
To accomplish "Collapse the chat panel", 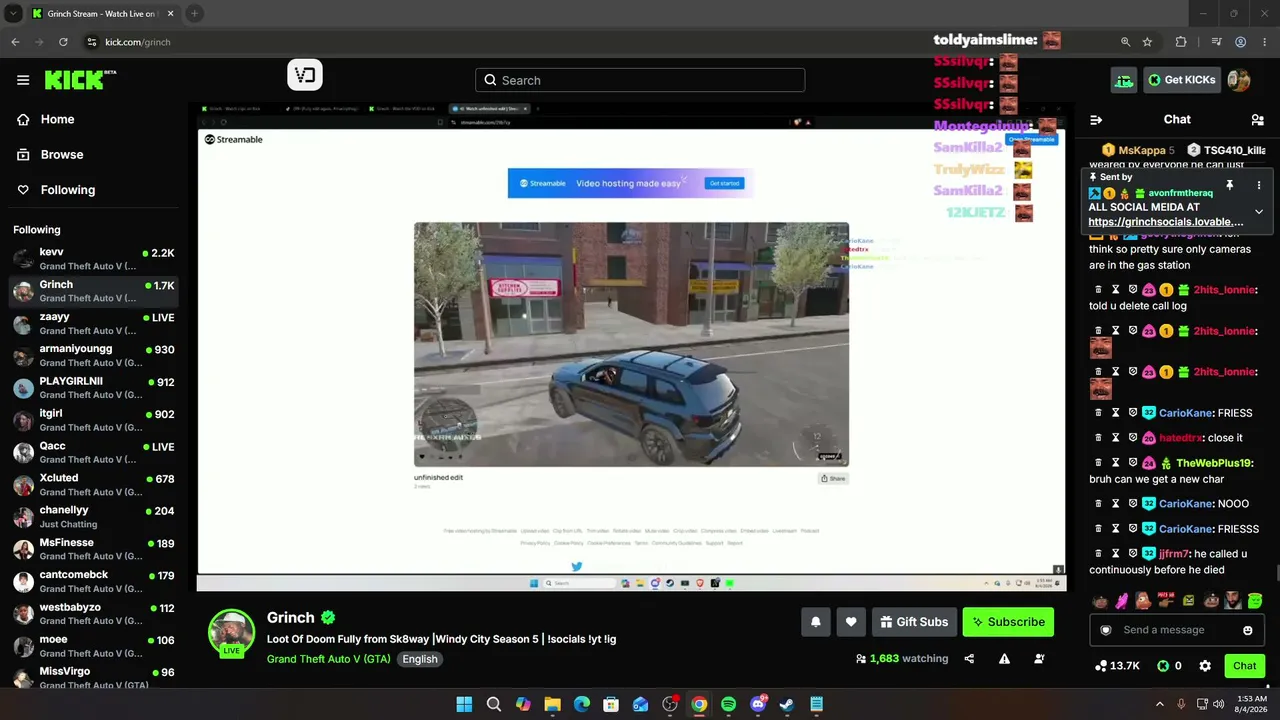I will (x=1096, y=120).
